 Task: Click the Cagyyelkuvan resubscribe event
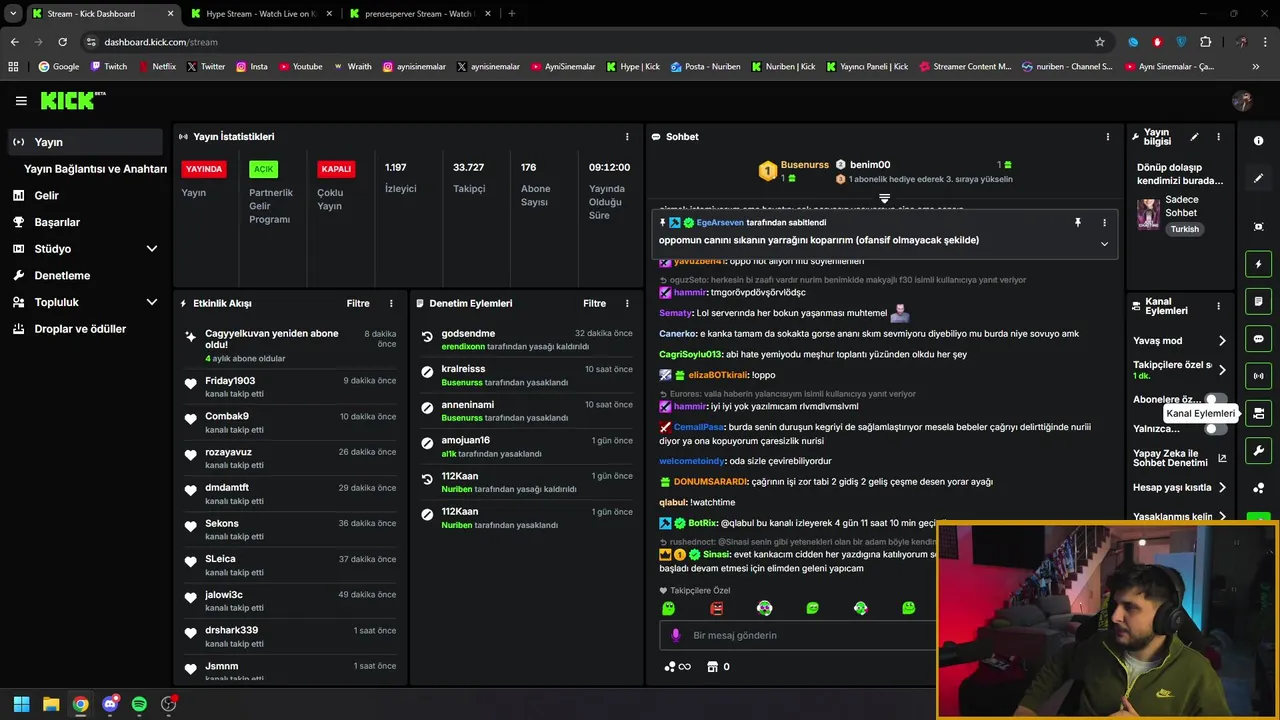pos(290,345)
